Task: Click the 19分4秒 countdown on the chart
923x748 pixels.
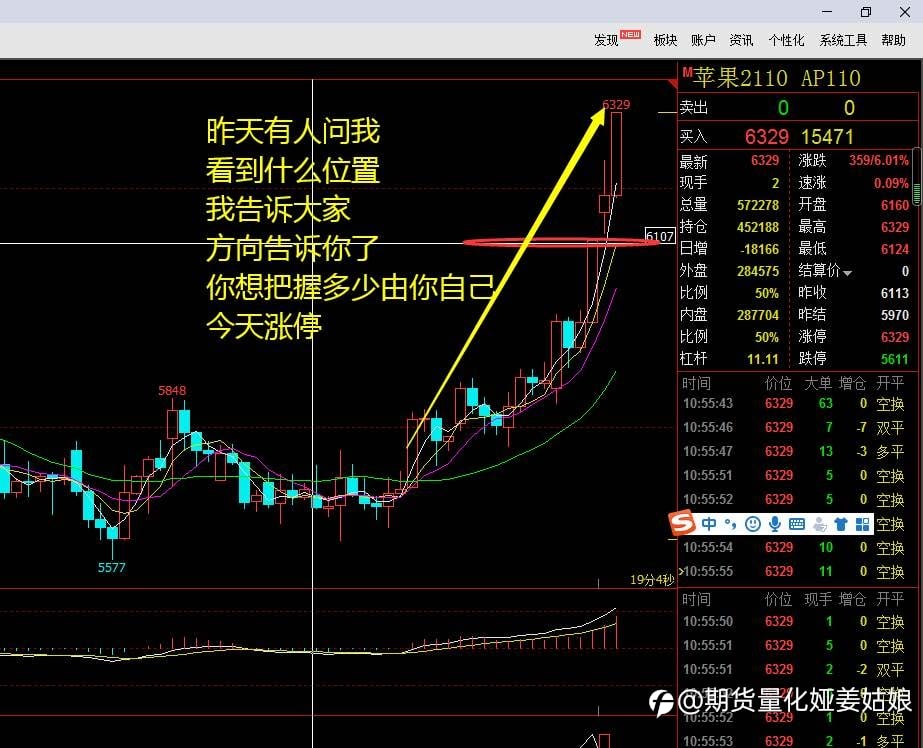Action: point(652,580)
